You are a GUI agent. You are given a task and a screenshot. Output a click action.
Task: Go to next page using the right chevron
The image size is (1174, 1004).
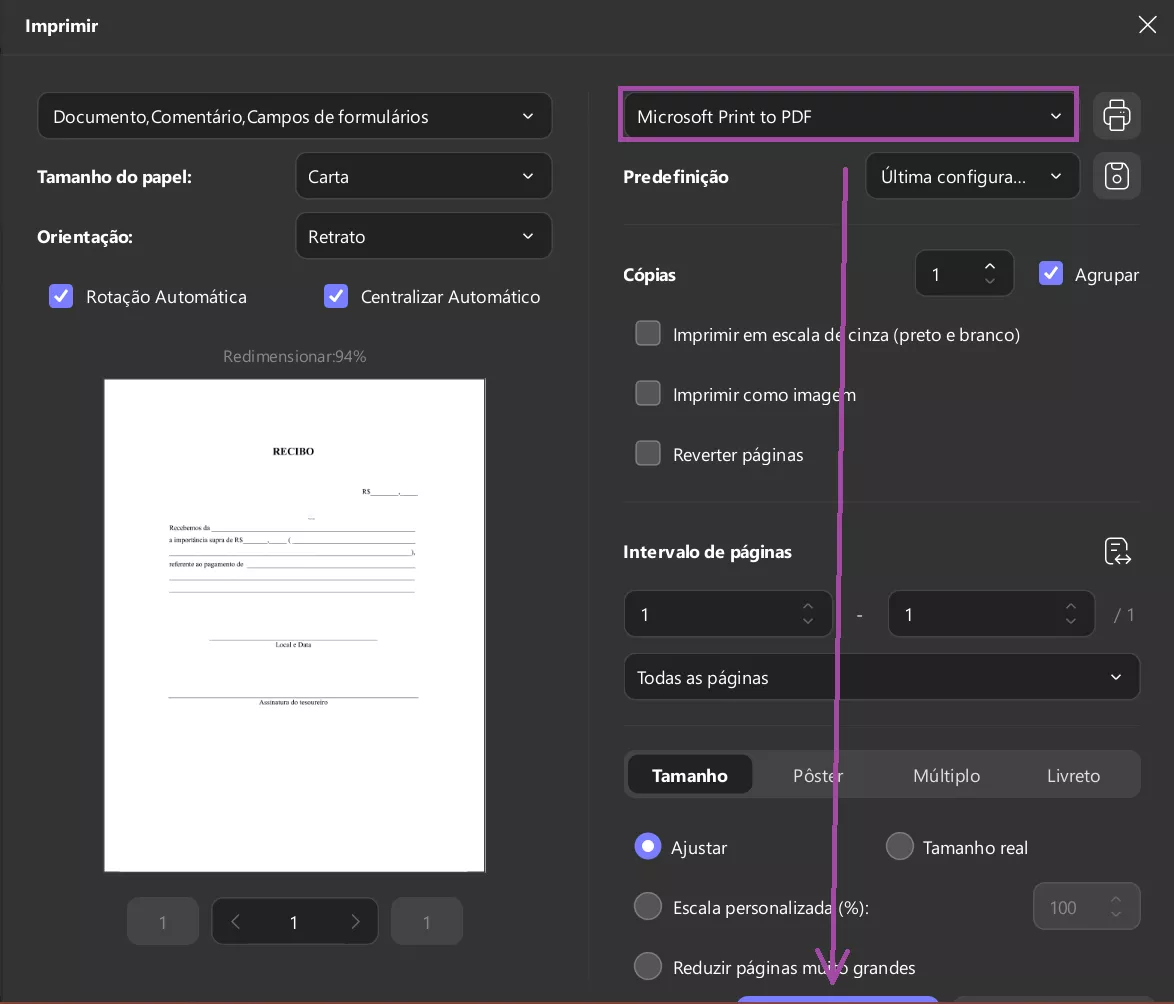(355, 921)
